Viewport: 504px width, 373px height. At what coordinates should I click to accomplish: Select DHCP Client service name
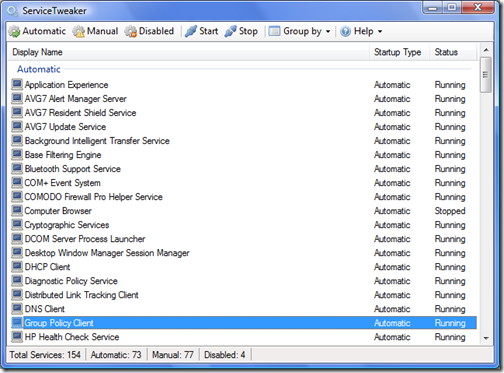47,267
